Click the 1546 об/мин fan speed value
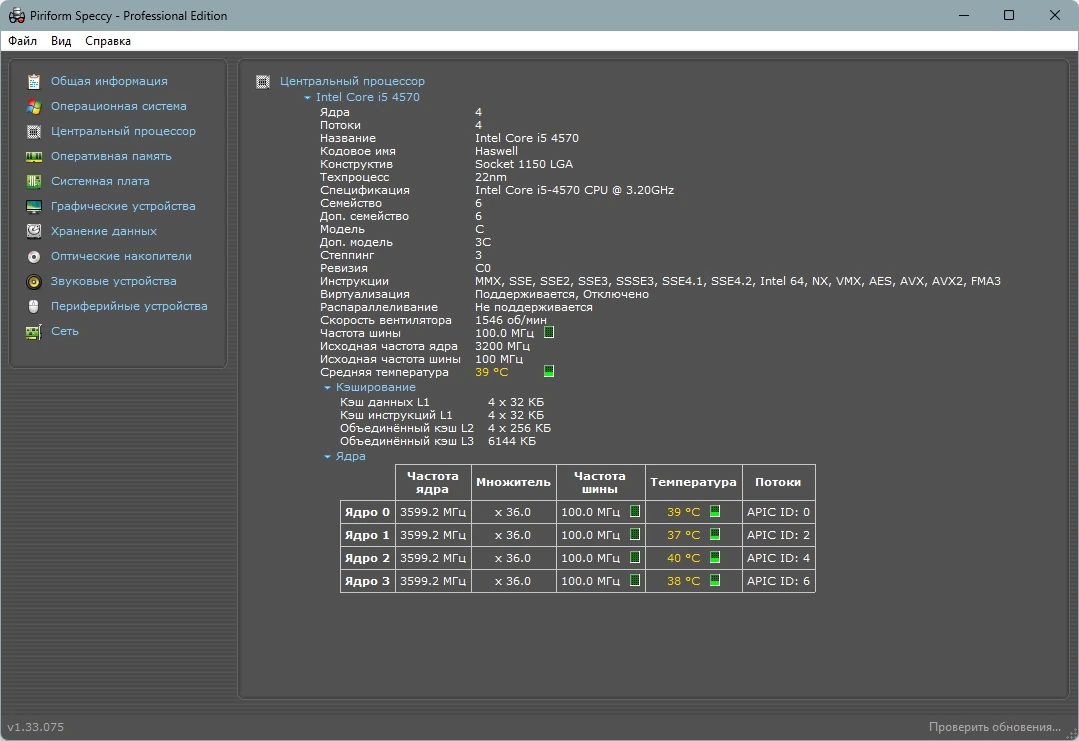This screenshot has width=1079, height=741. (511, 320)
